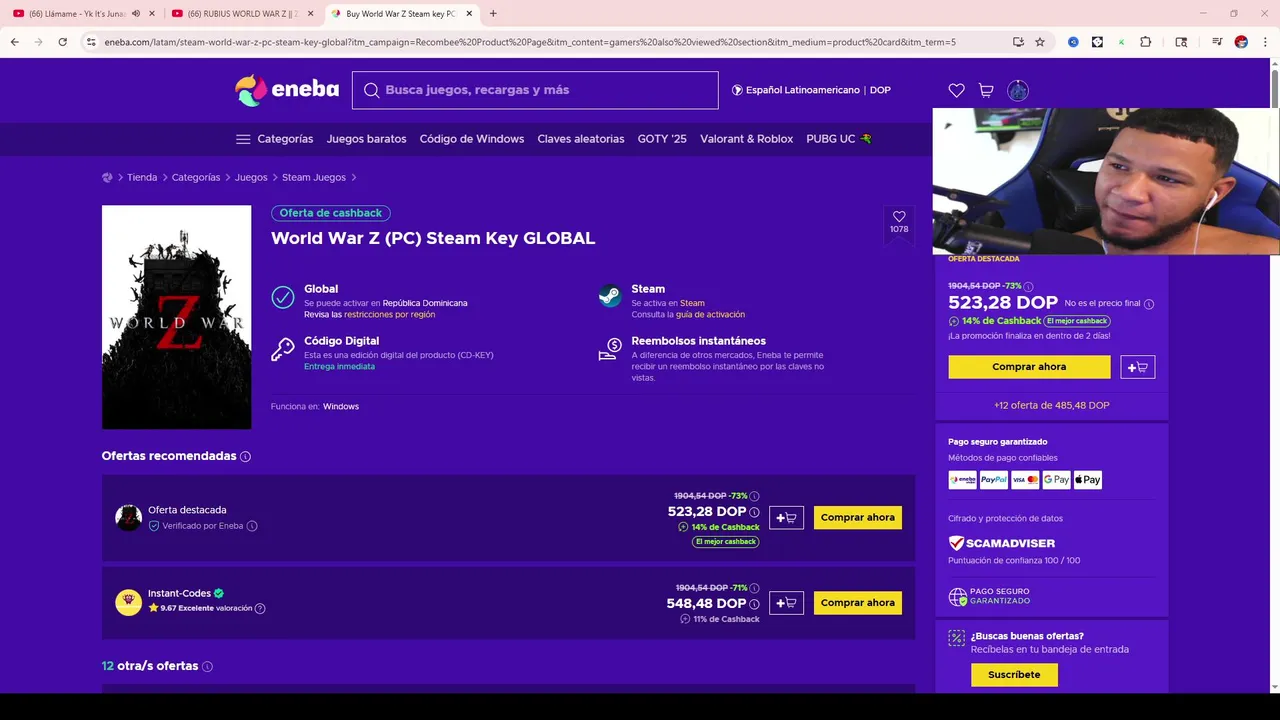Open Valorant & Roblox menu item

click(x=746, y=139)
